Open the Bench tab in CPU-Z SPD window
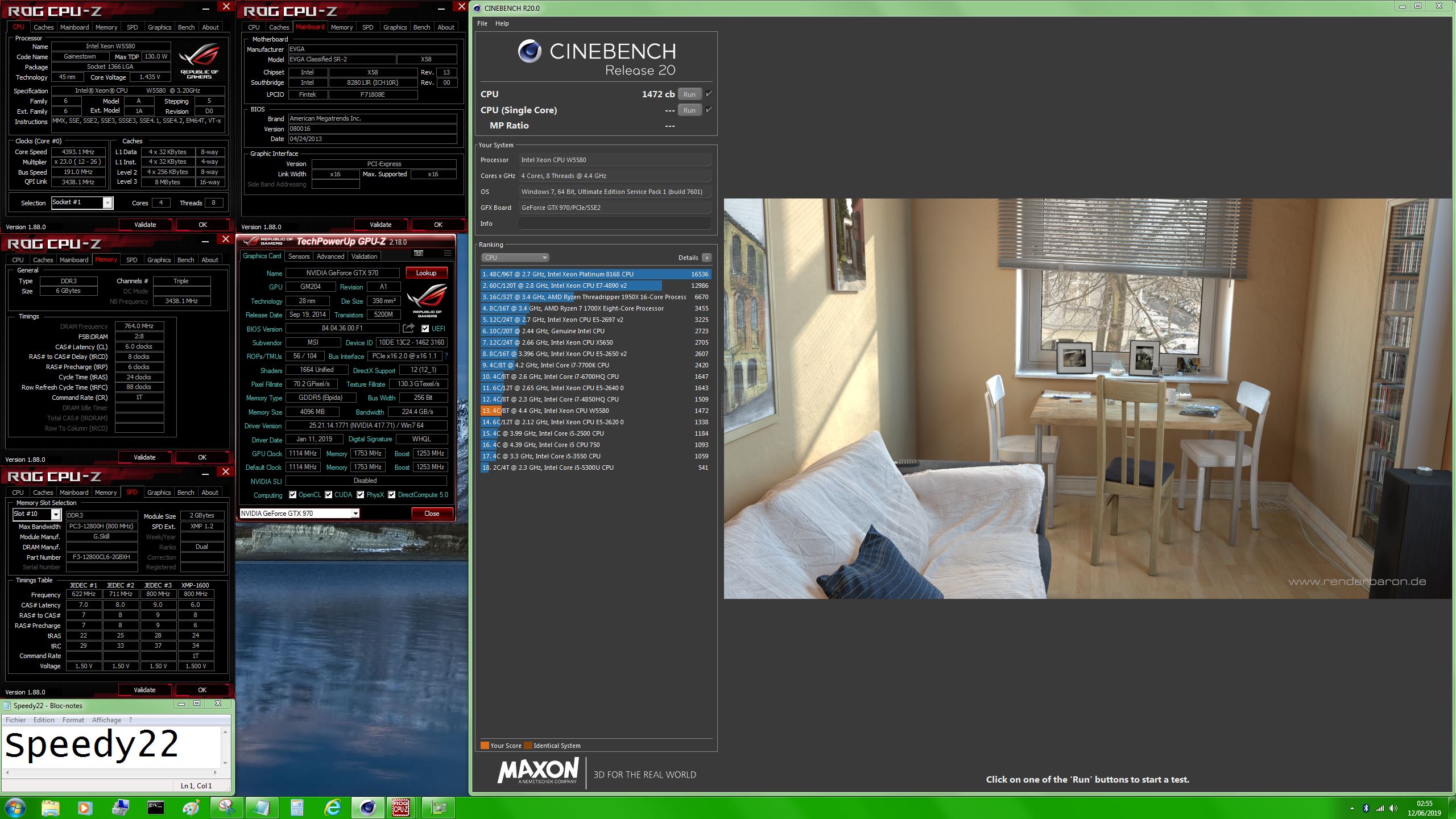The image size is (1456, 819). 185,493
